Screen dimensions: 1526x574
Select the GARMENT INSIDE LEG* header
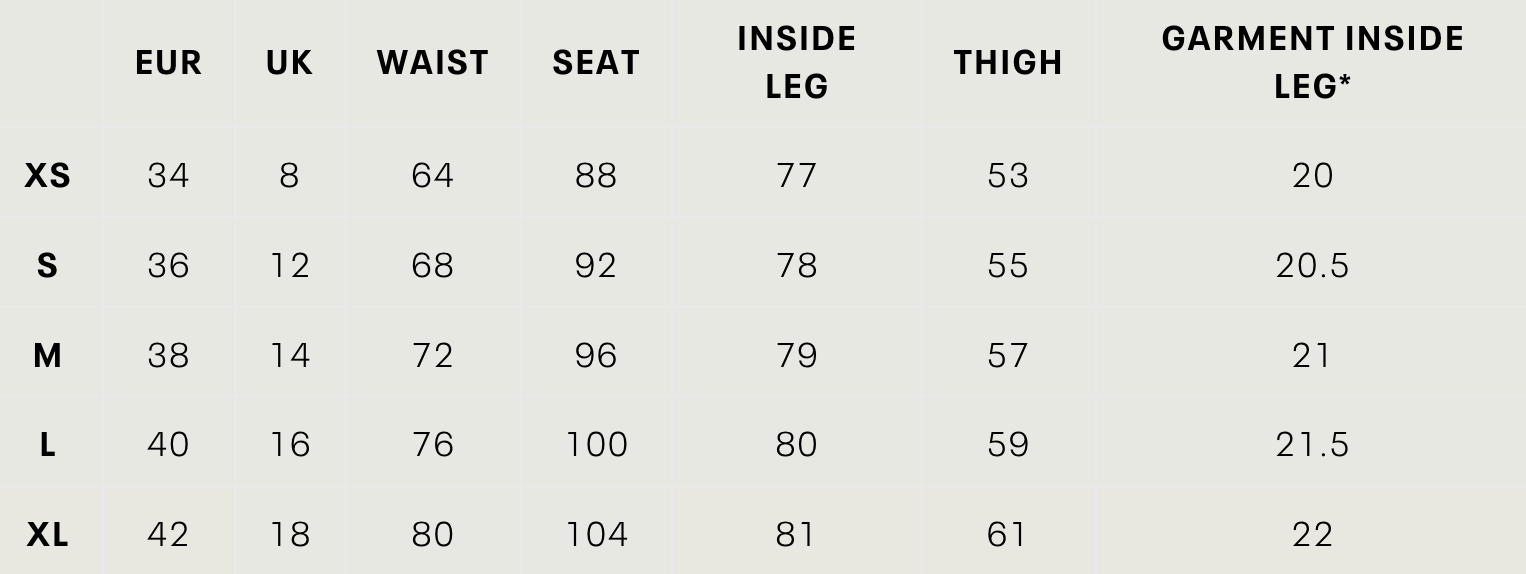pyautogui.click(x=1312, y=62)
